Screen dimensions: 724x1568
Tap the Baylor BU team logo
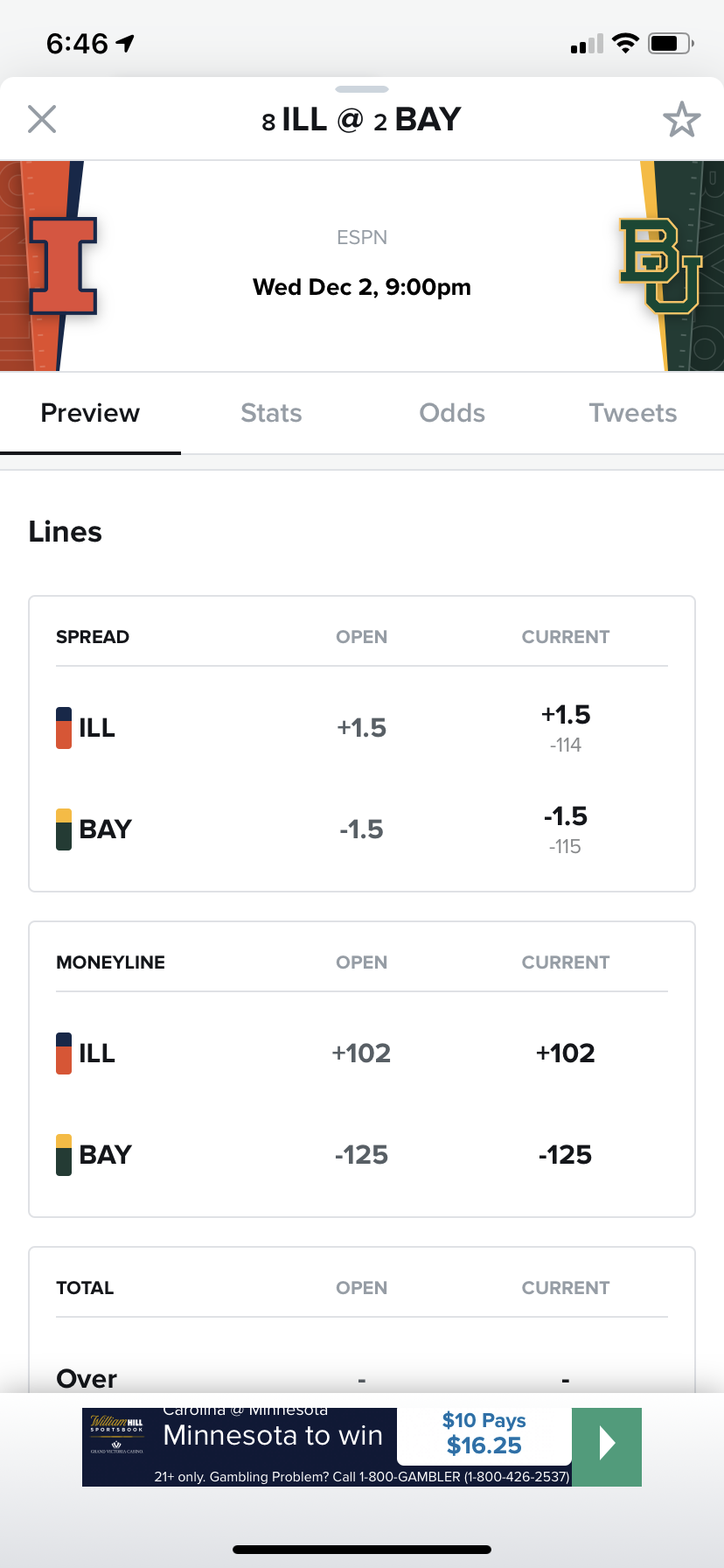pyautogui.click(x=660, y=266)
